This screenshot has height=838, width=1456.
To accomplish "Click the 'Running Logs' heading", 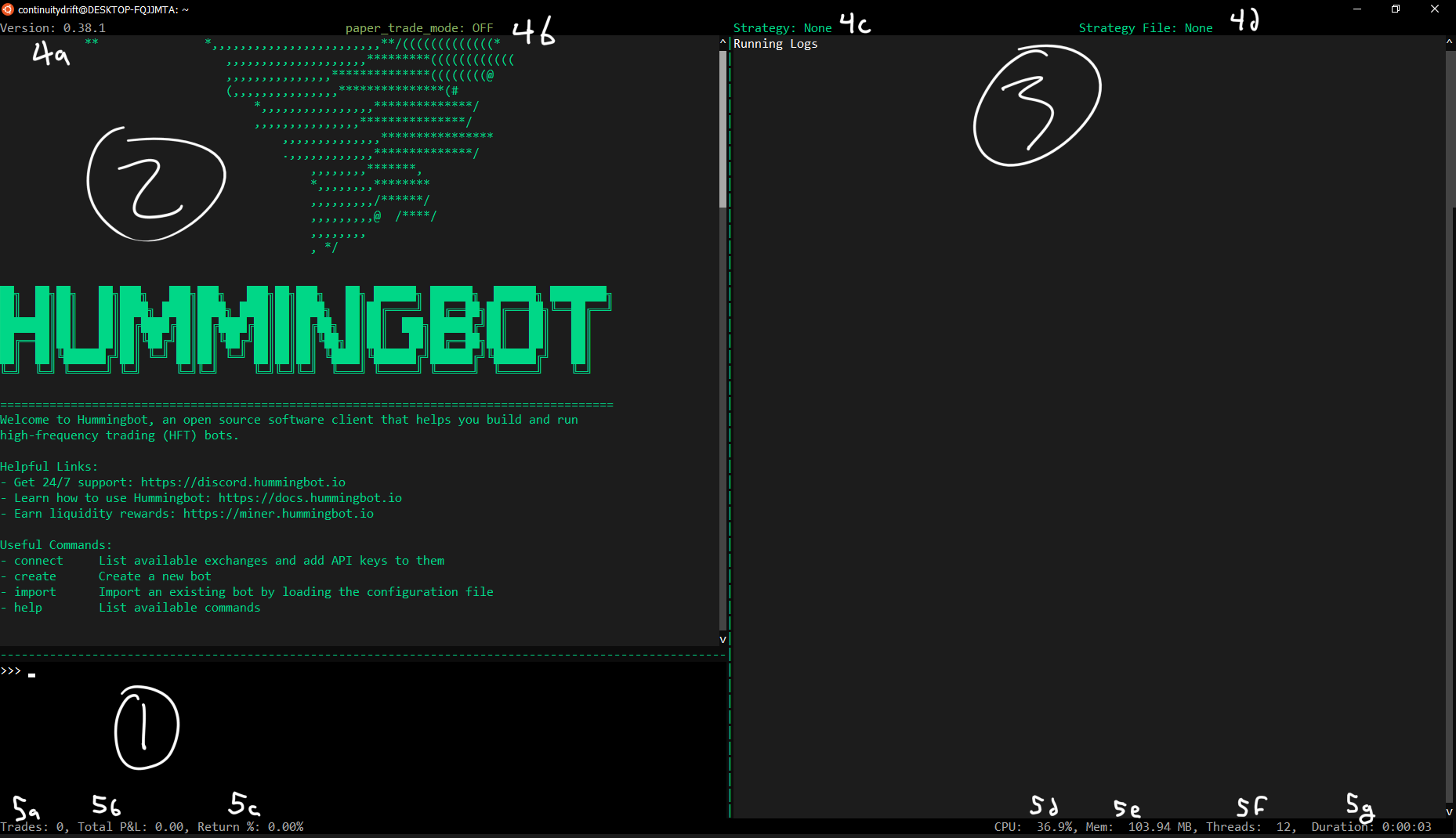I will click(776, 44).
